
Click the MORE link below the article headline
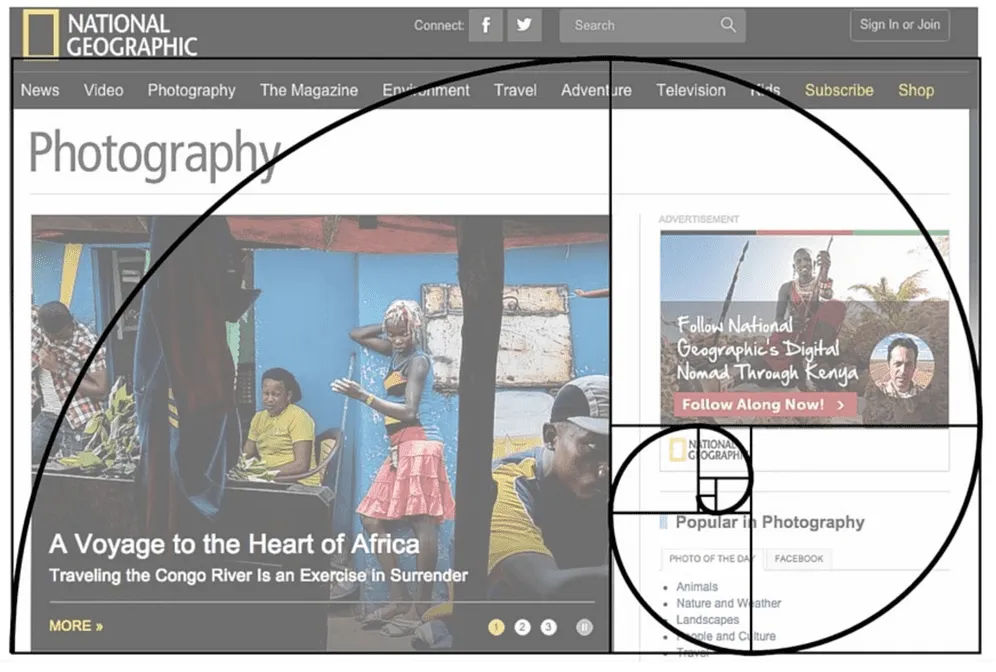pyautogui.click(x=70, y=626)
